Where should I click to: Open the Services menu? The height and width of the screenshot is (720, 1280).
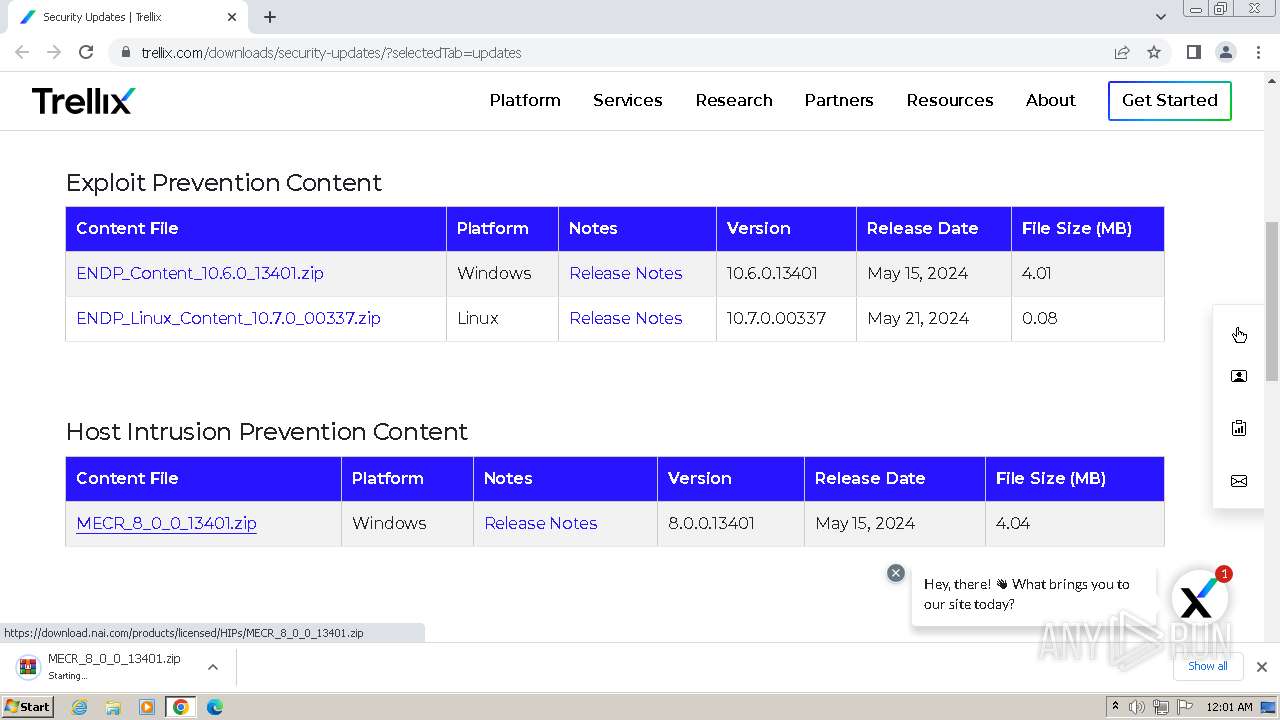point(628,100)
